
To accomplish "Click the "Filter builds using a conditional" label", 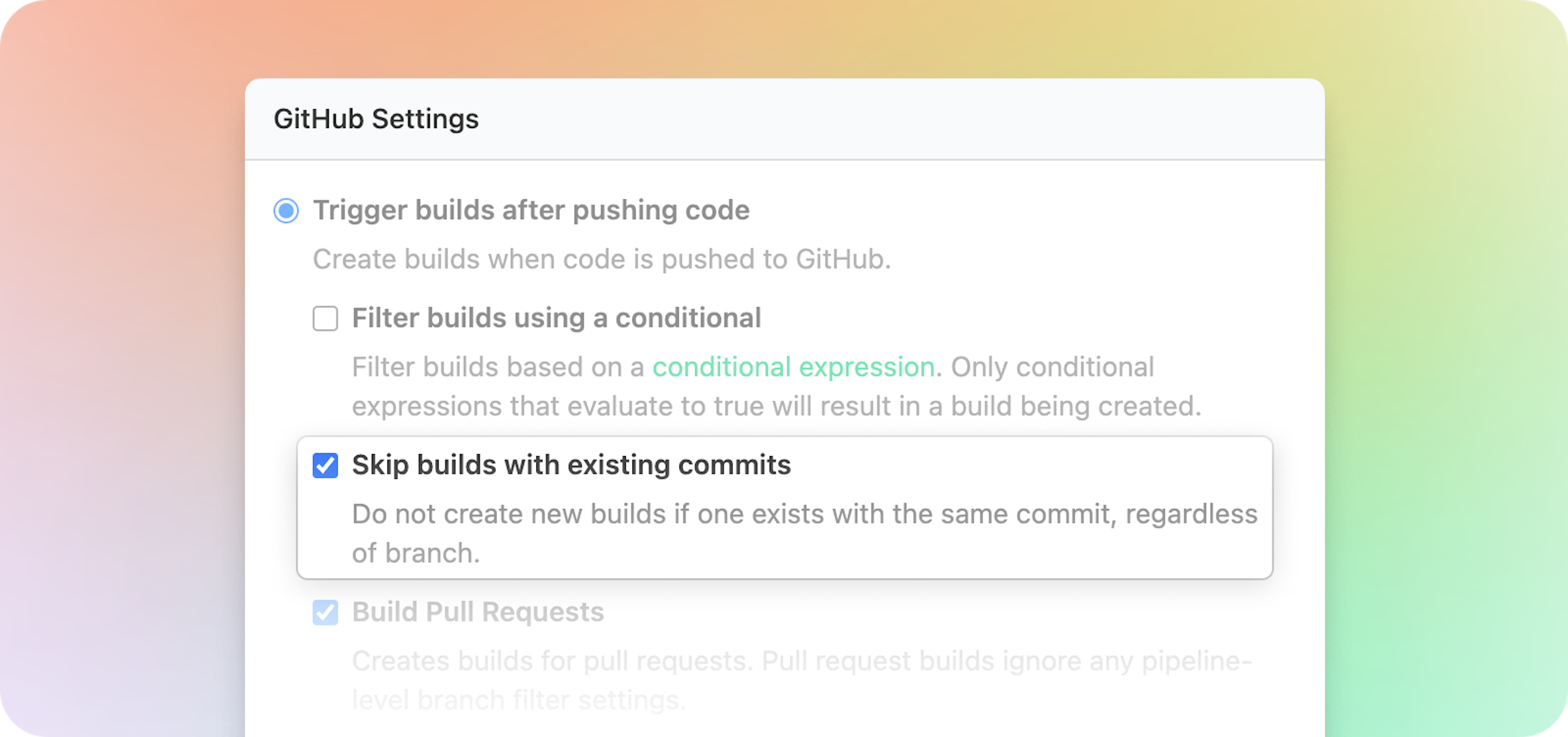I will [x=557, y=318].
